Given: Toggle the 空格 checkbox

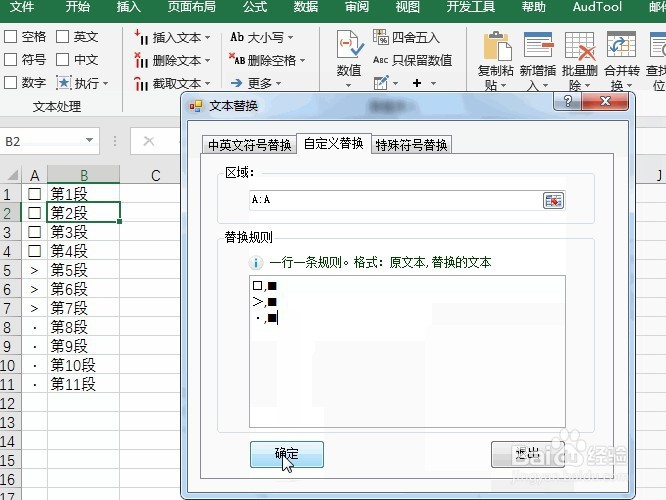Looking at the screenshot, I should click(x=10, y=37).
